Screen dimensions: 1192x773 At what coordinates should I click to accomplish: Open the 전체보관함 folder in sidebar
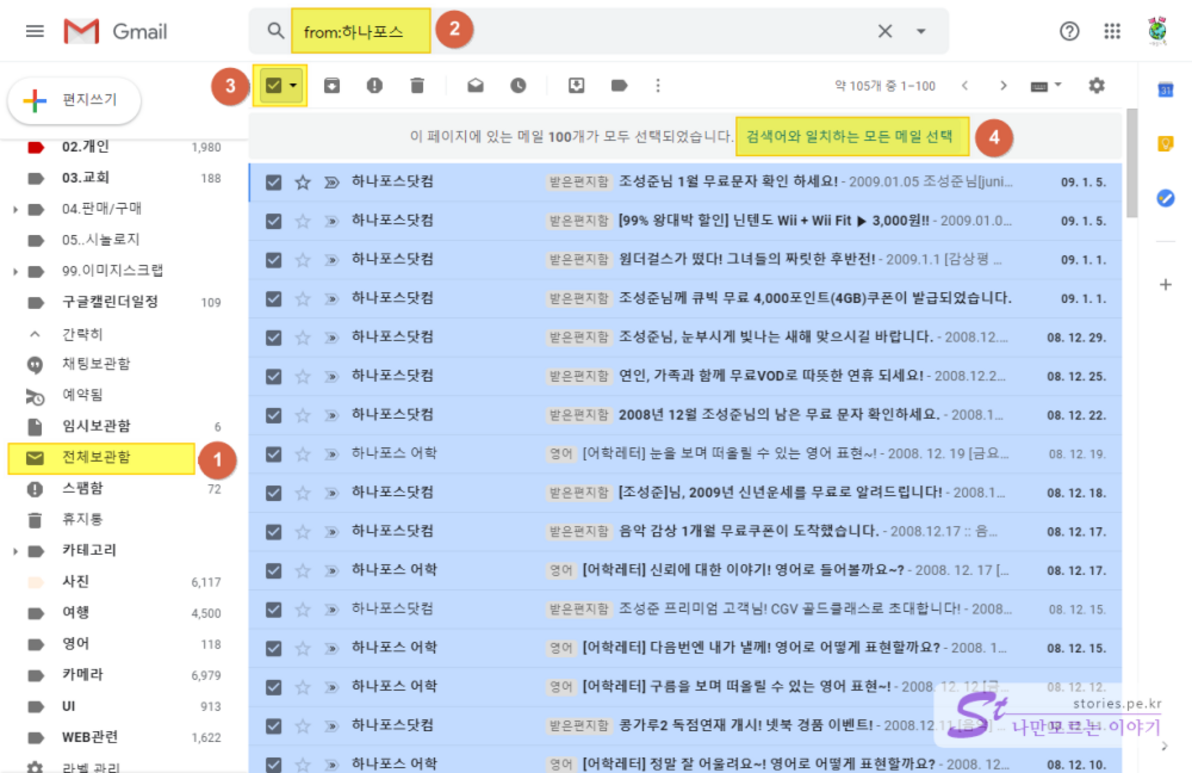click(96, 458)
